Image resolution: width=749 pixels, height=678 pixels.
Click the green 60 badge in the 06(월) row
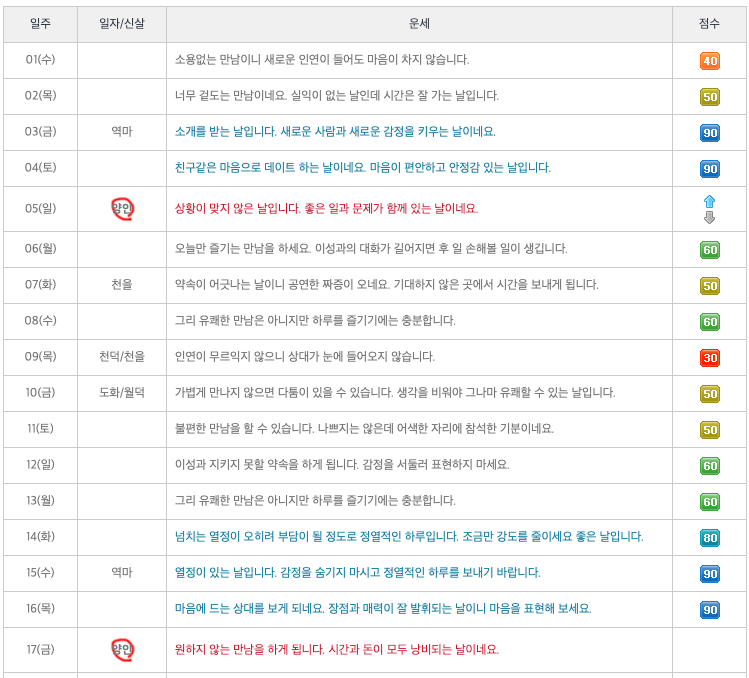click(709, 249)
